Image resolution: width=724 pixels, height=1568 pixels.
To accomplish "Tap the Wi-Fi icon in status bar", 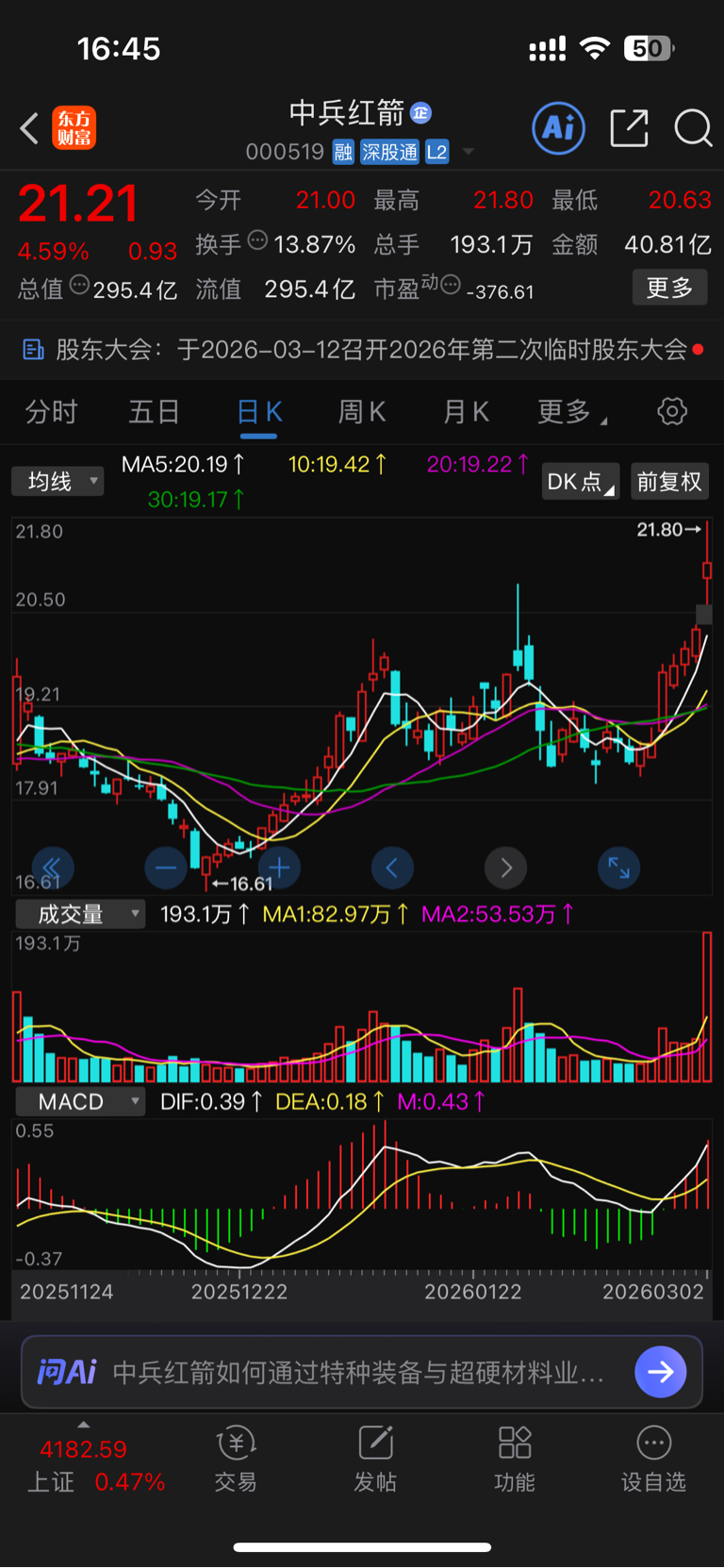I will 595,48.
